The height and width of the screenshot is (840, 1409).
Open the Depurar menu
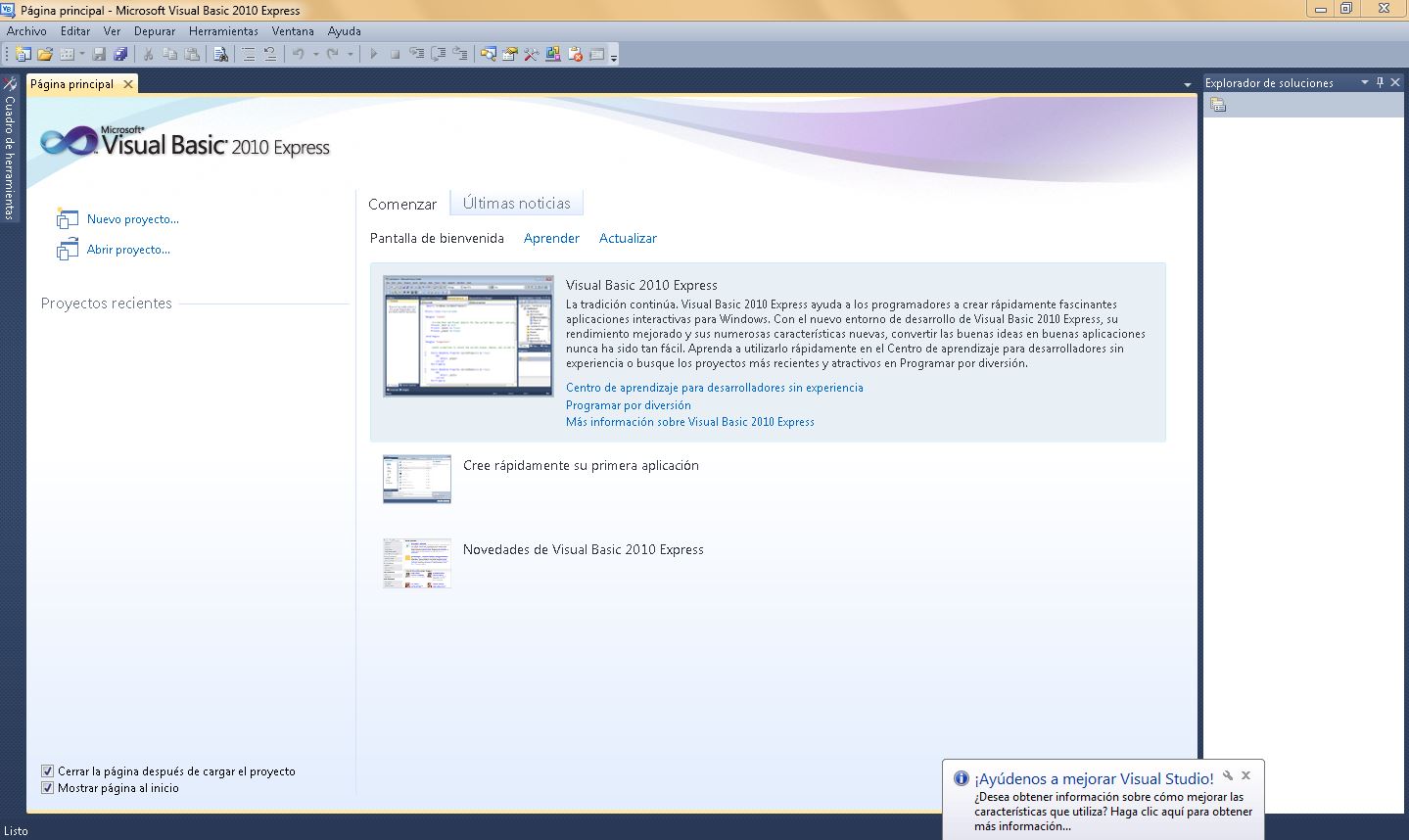[x=155, y=31]
